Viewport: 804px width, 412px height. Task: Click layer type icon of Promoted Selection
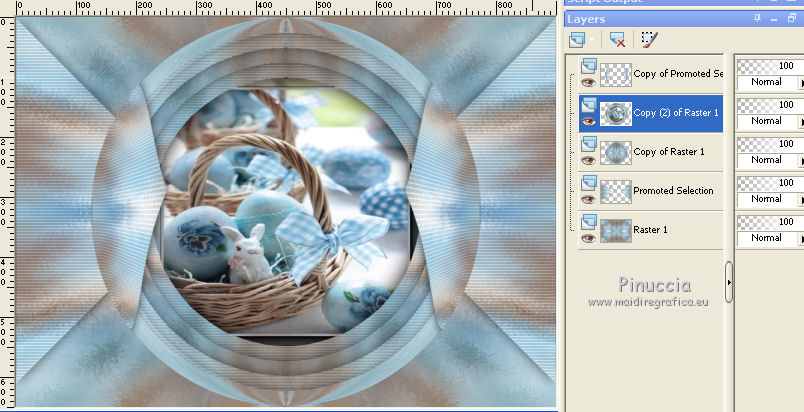[x=589, y=182]
